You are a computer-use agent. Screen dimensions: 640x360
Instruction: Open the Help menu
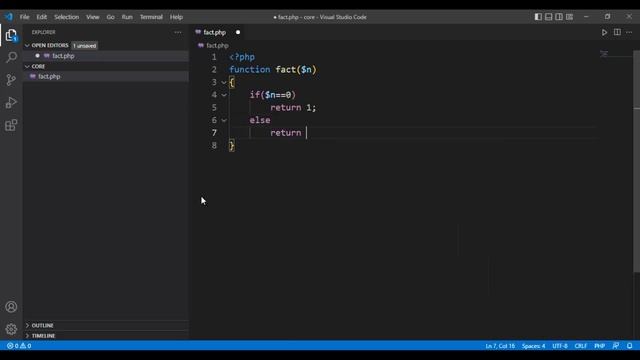coord(176,17)
